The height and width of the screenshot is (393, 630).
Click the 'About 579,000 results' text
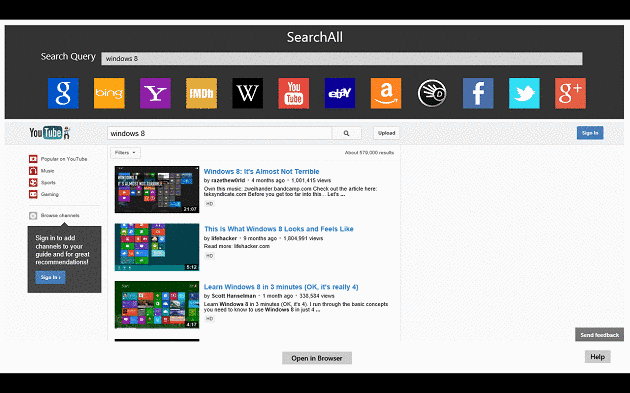tap(369, 153)
